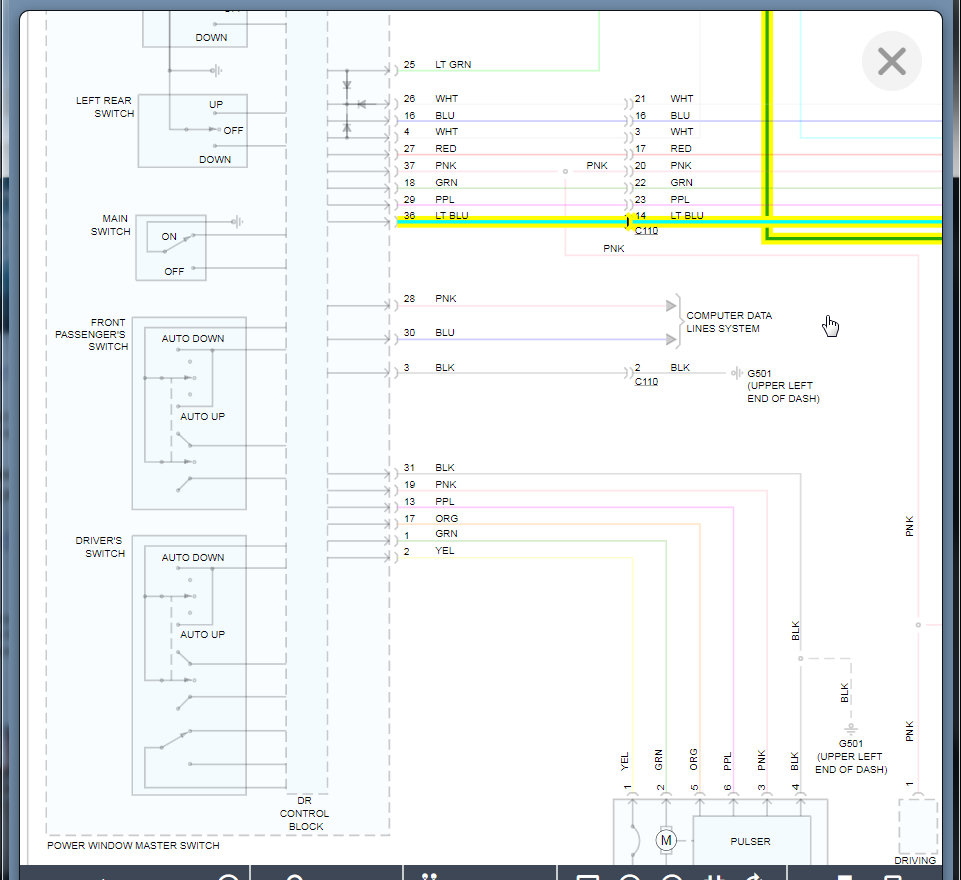Click the COMPUTER DATA LINES SYSTEM label
Viewport: 961px width, 880px height.
[x=729, y=322]
